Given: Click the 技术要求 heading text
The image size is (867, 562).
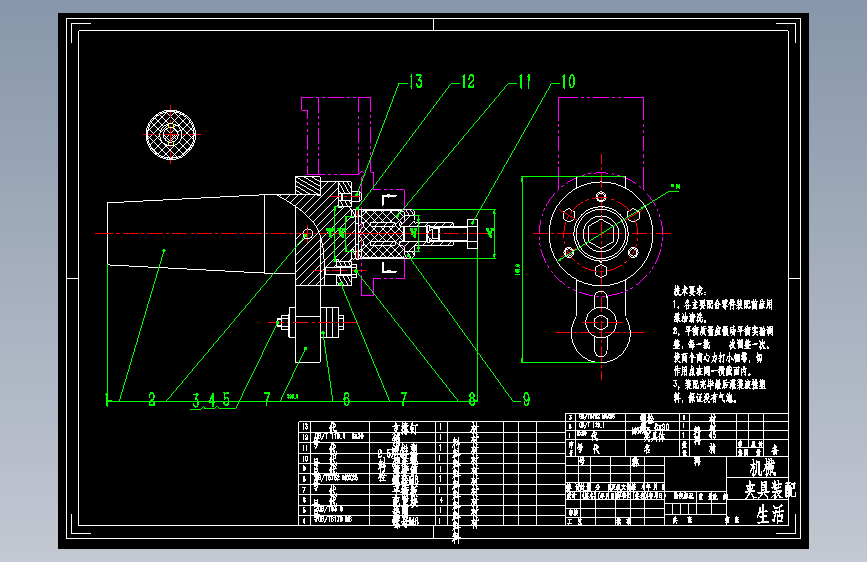Looking at the screenshot, I should pos(690,290).
